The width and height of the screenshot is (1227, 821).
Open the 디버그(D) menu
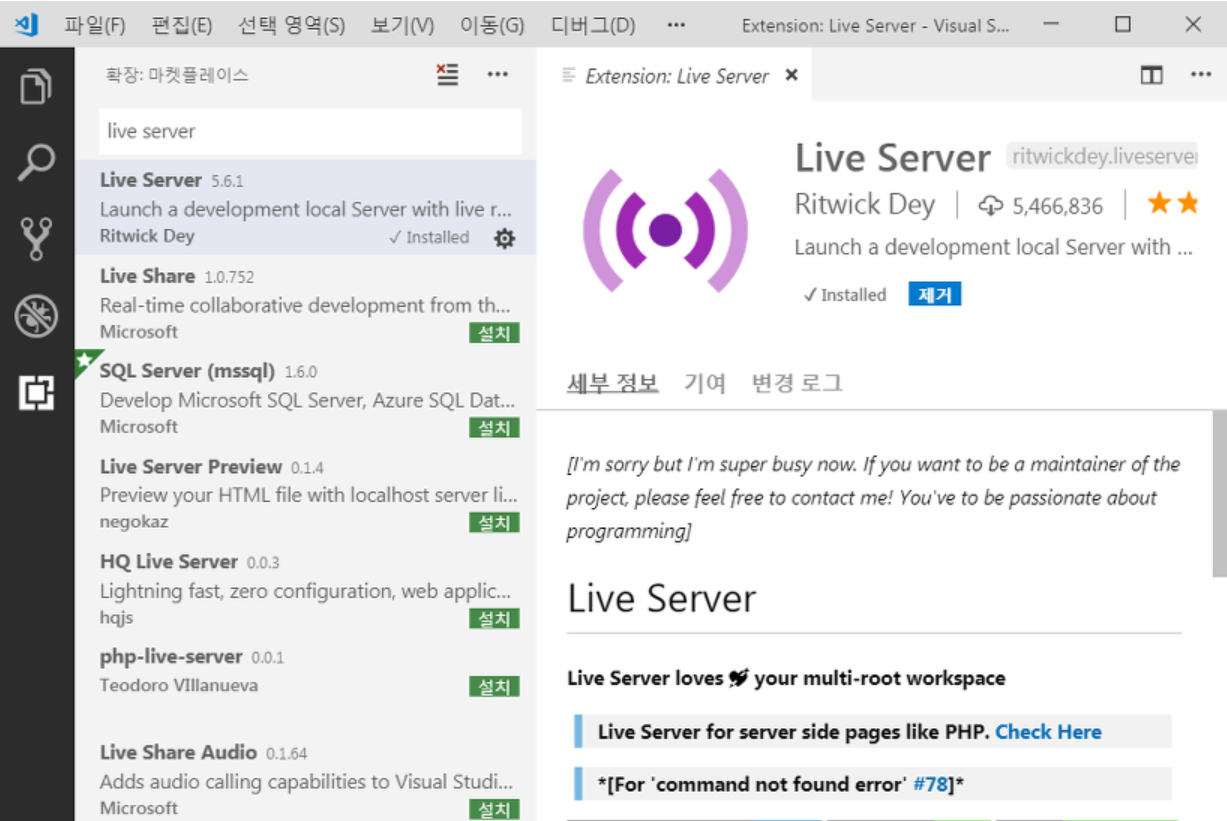(593, 25)
